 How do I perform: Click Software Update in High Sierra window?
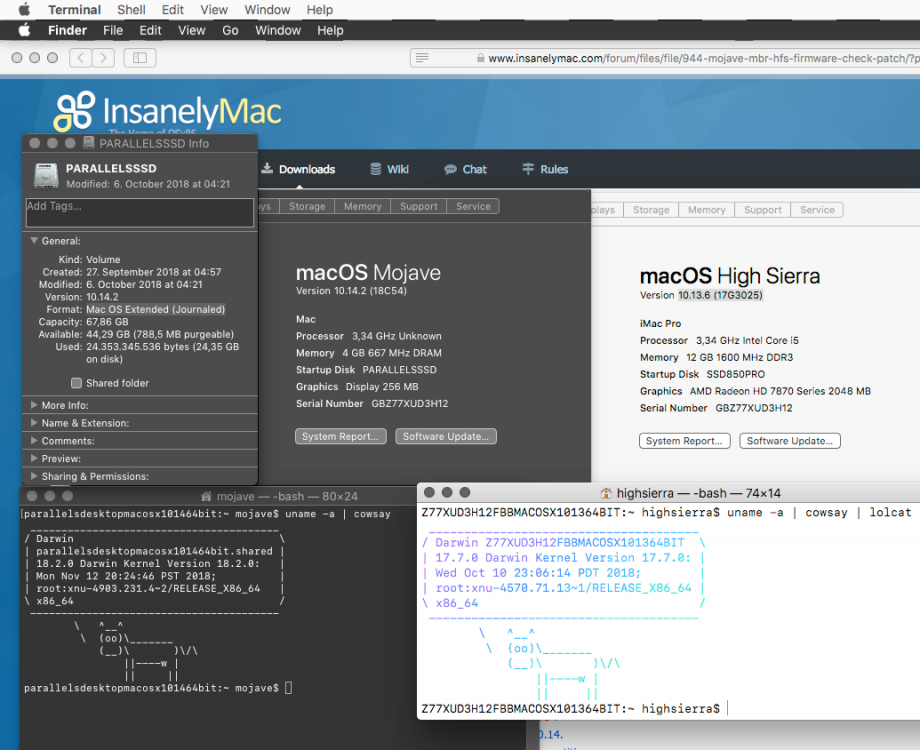tap(790, 441)
